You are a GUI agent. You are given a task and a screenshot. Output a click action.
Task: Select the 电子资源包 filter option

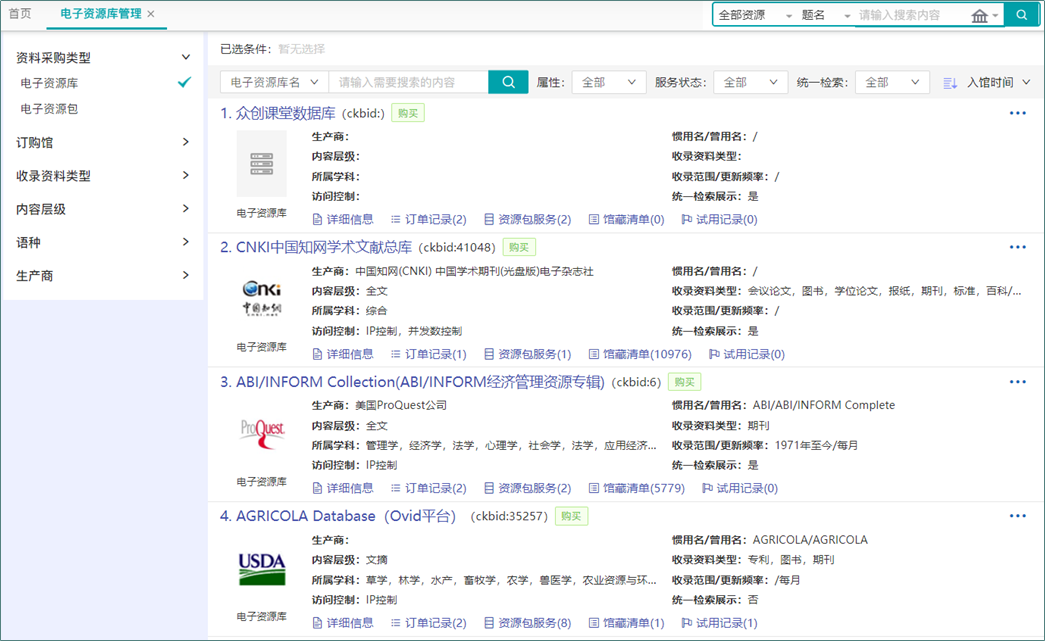coord(50,109)
